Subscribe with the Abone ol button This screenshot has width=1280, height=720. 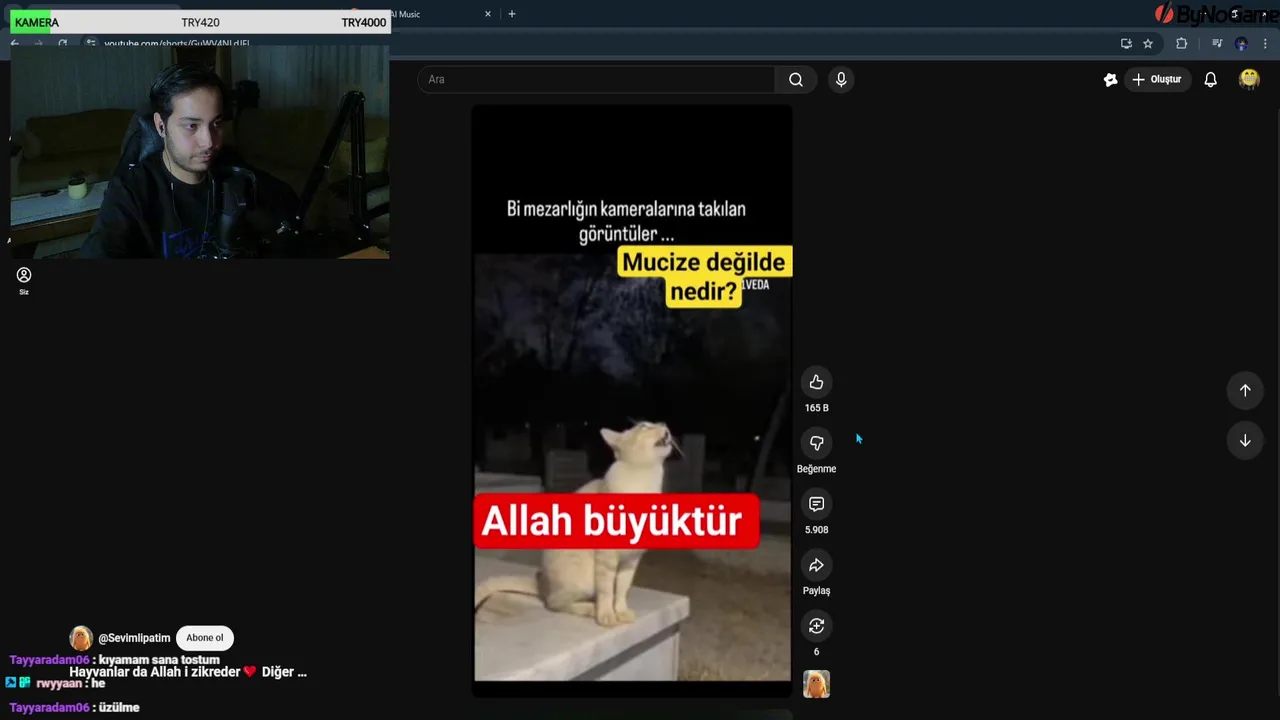[x=205, y=638]
